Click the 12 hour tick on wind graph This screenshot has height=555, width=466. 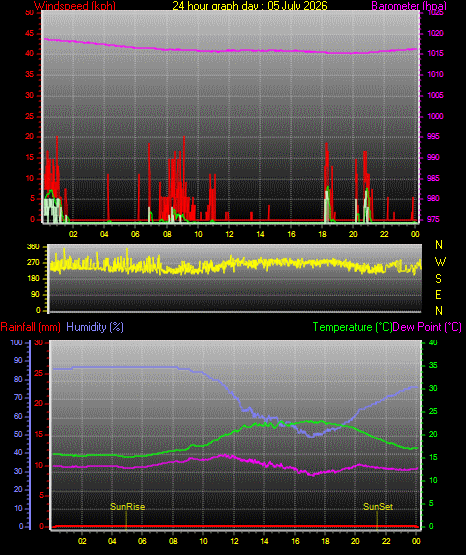[x=229, y=234]
